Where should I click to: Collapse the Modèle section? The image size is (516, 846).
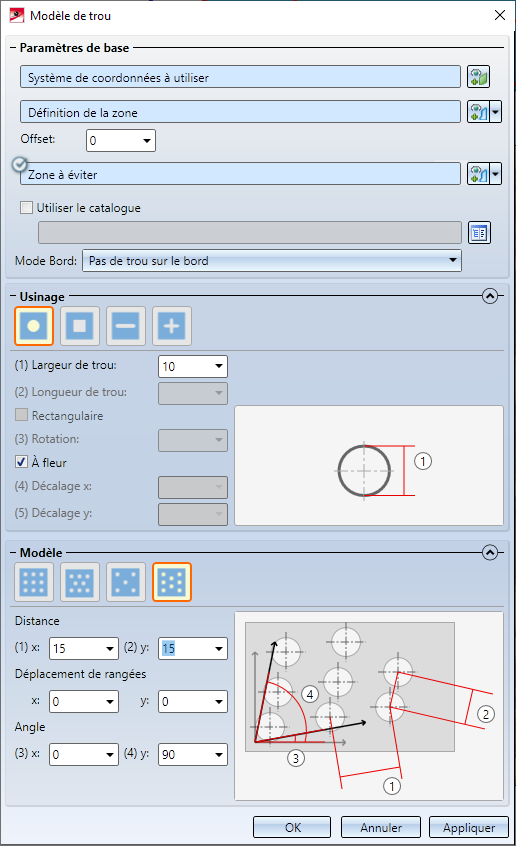[490, 552]
